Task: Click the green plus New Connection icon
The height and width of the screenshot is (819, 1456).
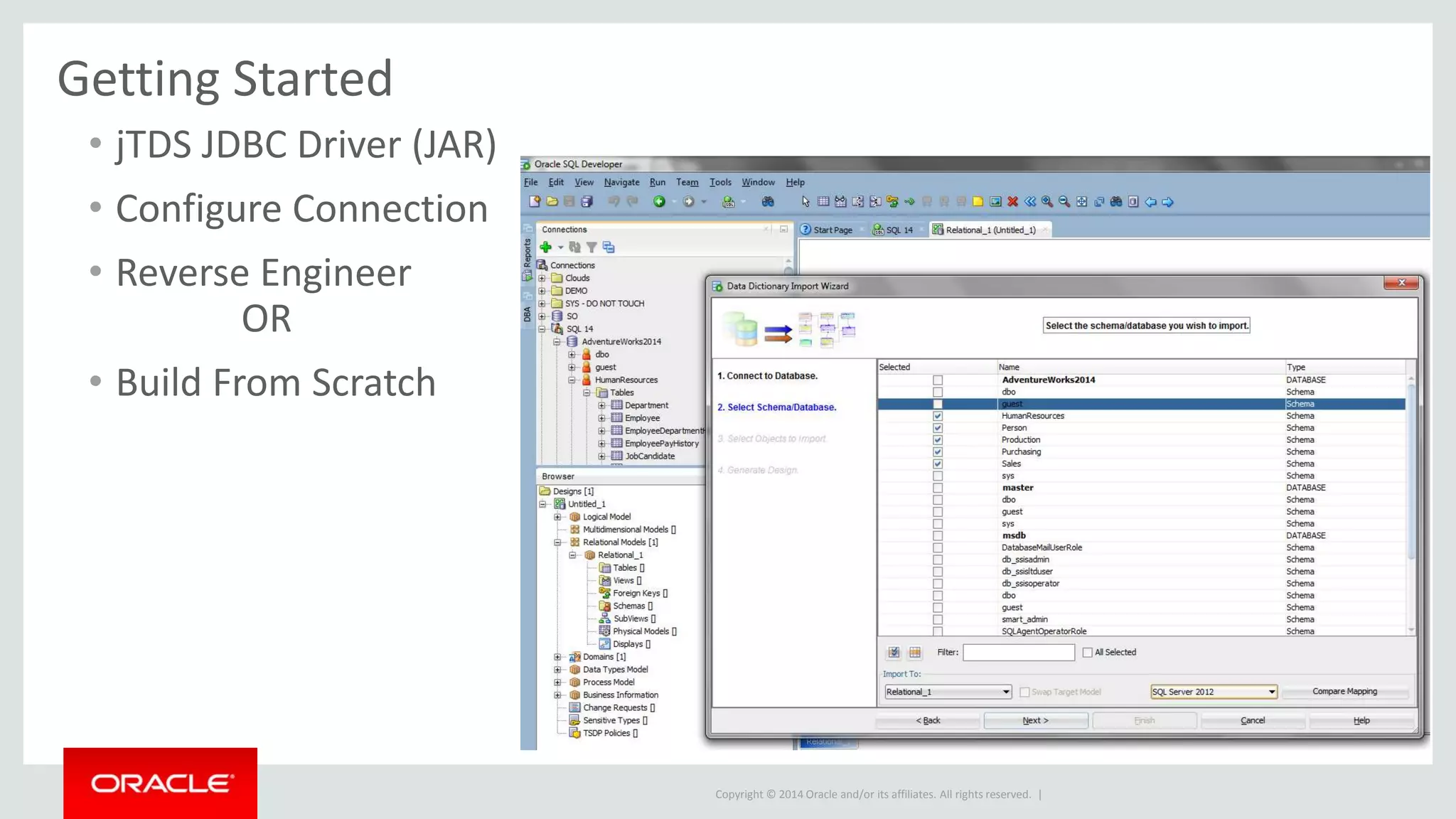Action: [546, 247]
